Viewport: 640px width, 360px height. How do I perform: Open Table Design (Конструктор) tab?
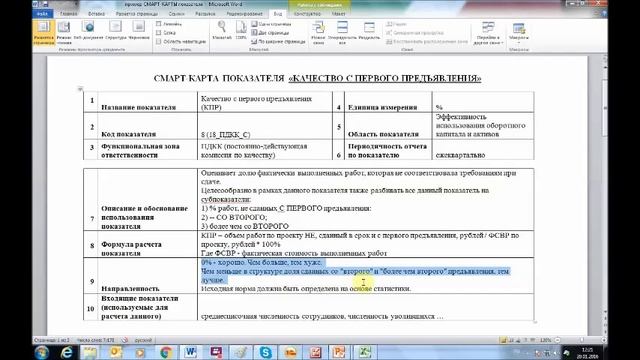307,14
